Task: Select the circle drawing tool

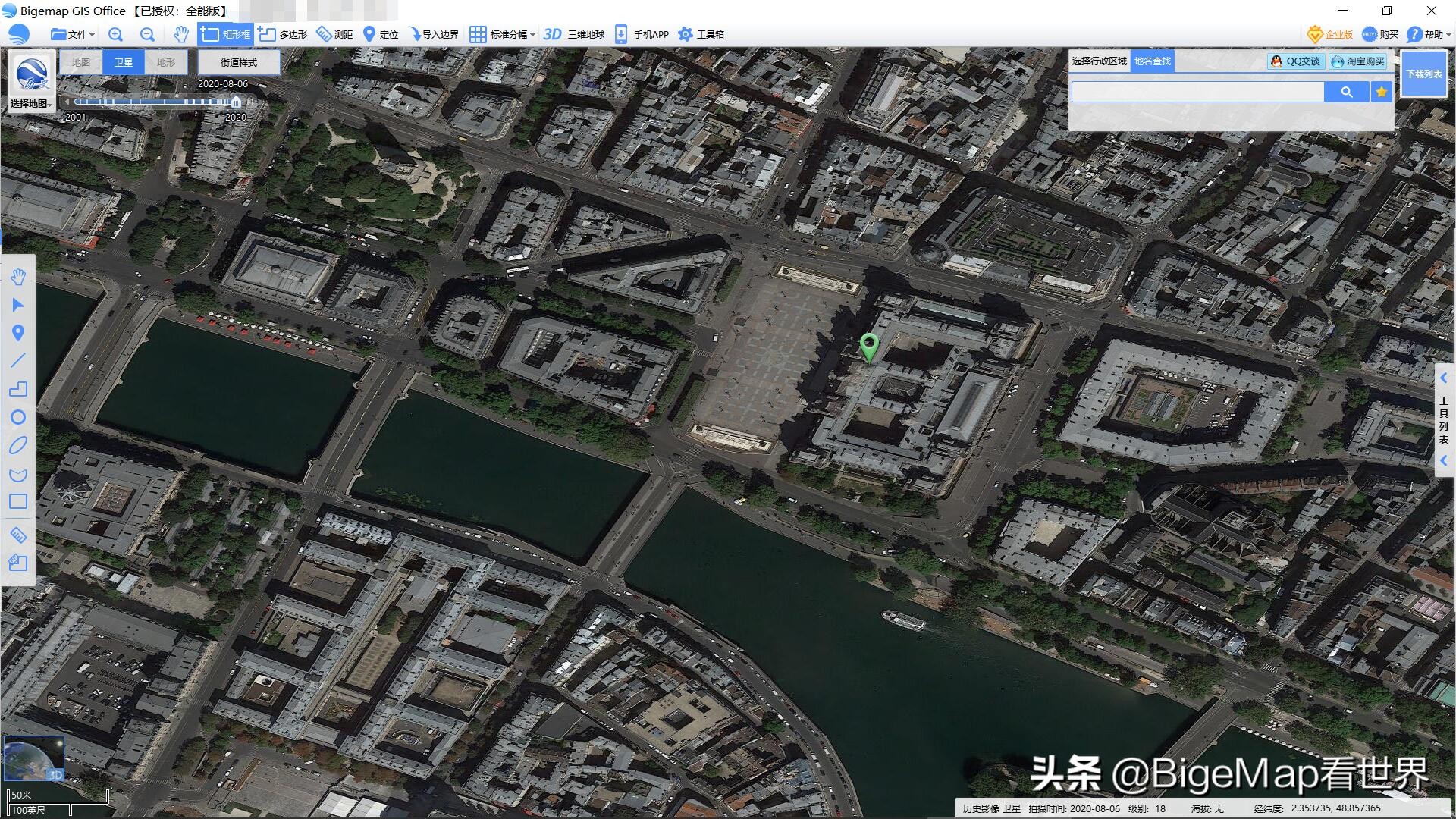Action: tap(18, 417)
